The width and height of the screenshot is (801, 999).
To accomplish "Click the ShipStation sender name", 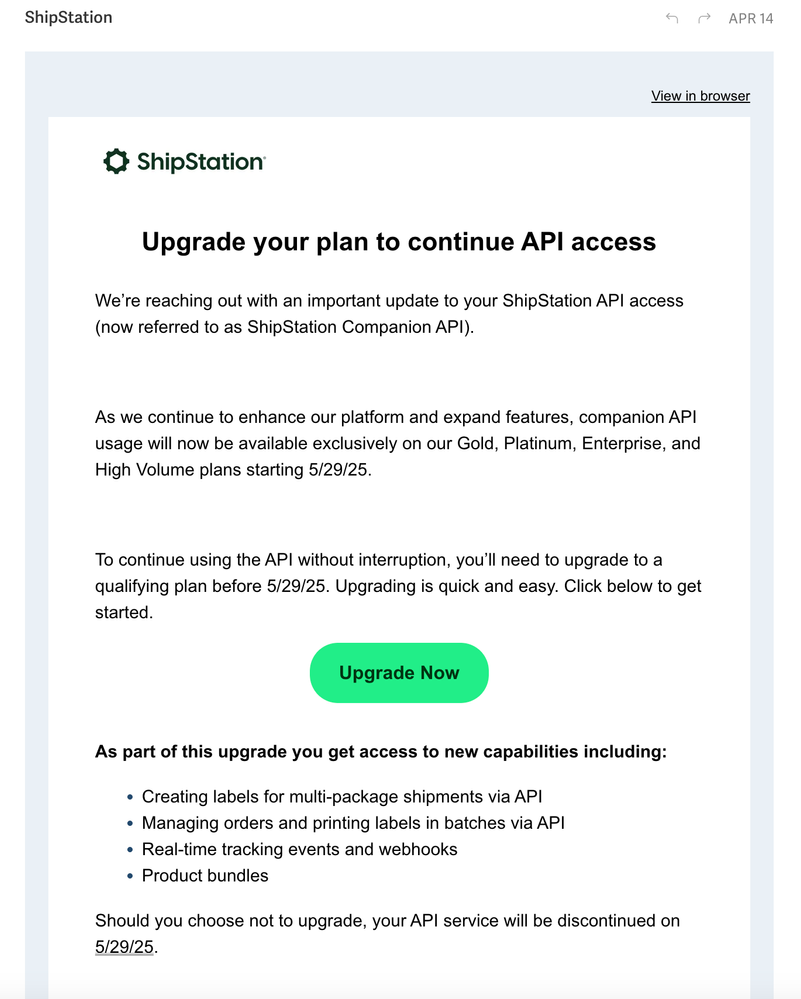I will (x=68, y=17).
